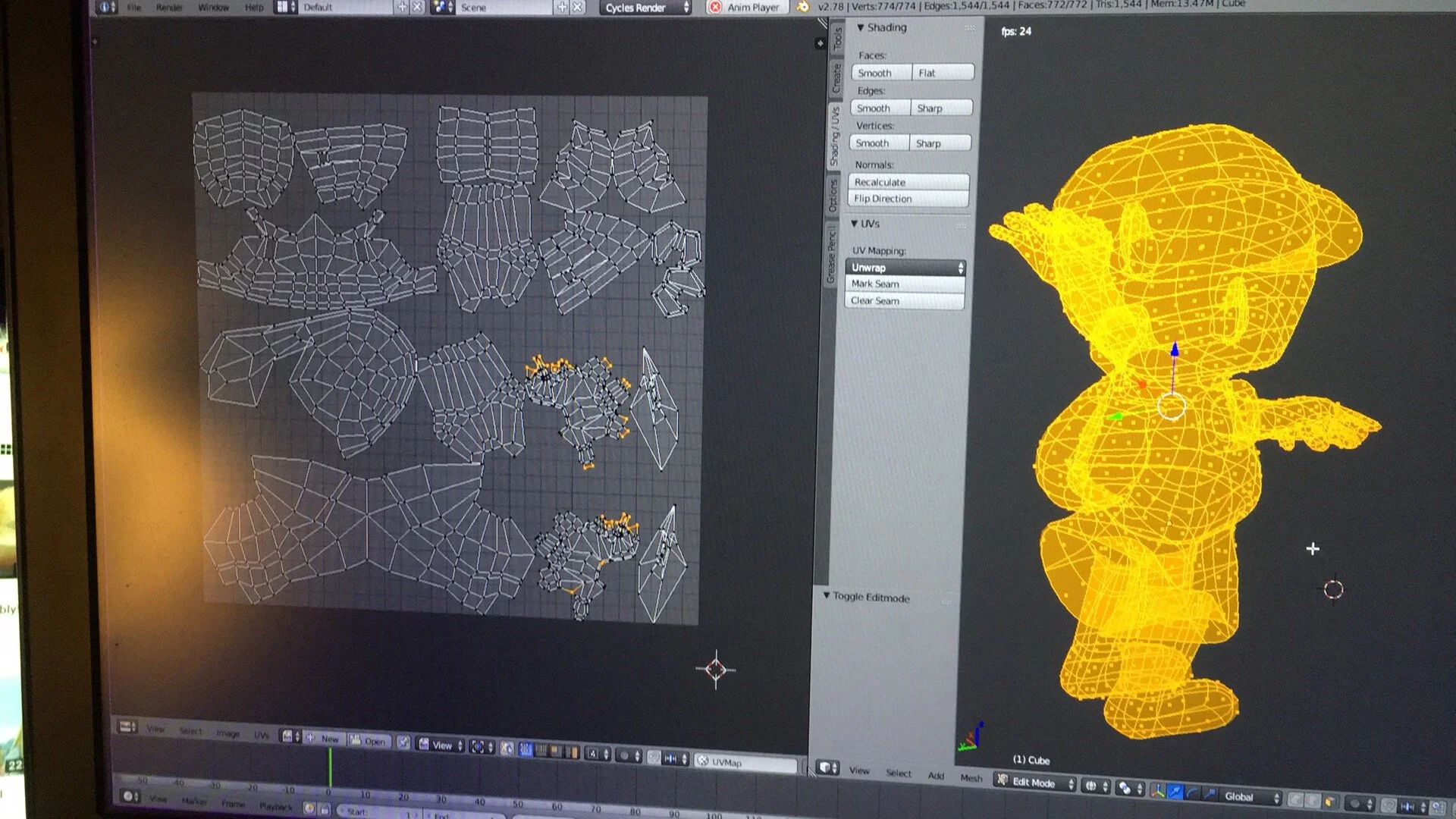Click the Blender info editor icon

coord(106,7)
